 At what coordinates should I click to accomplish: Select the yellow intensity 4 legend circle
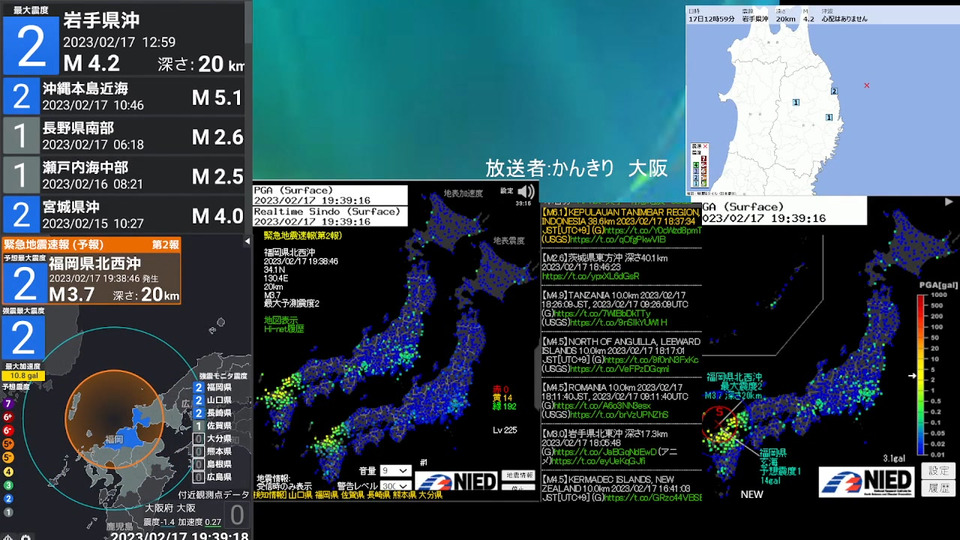9,472
